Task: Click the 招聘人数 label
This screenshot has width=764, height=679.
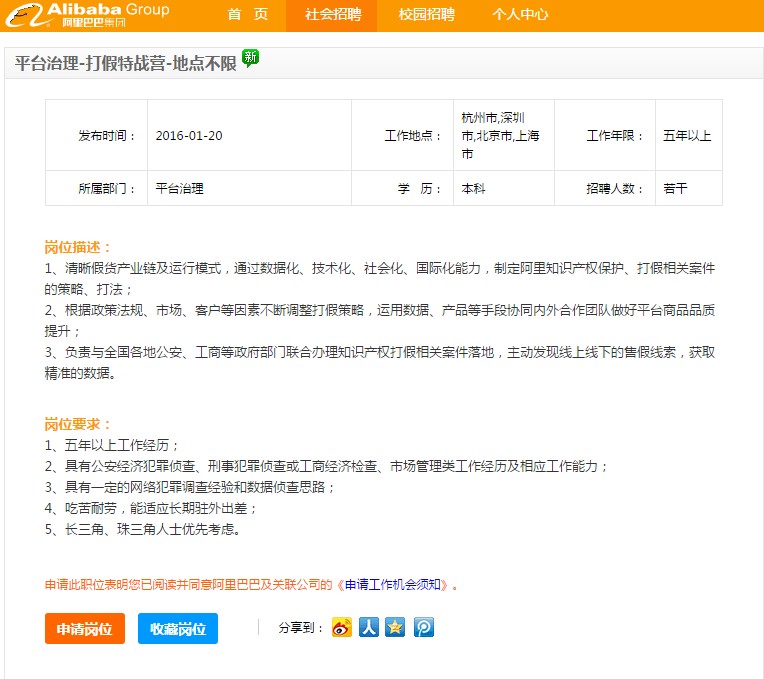Action: 615,189
